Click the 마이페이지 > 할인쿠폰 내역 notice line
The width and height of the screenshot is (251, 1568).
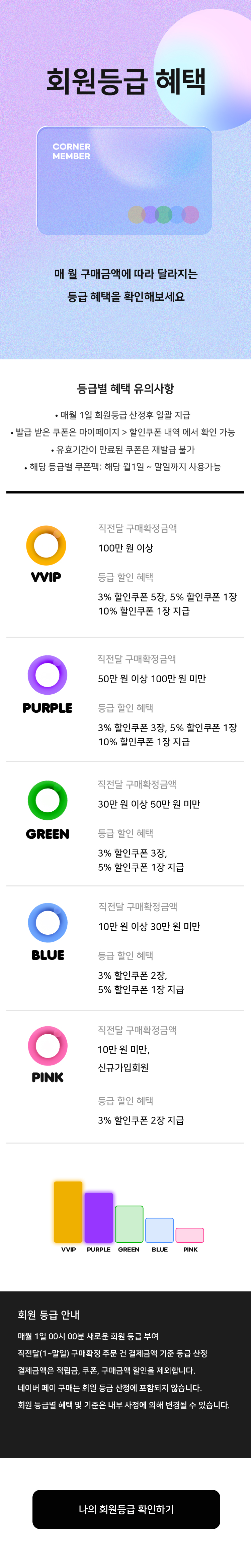(123, 432)
